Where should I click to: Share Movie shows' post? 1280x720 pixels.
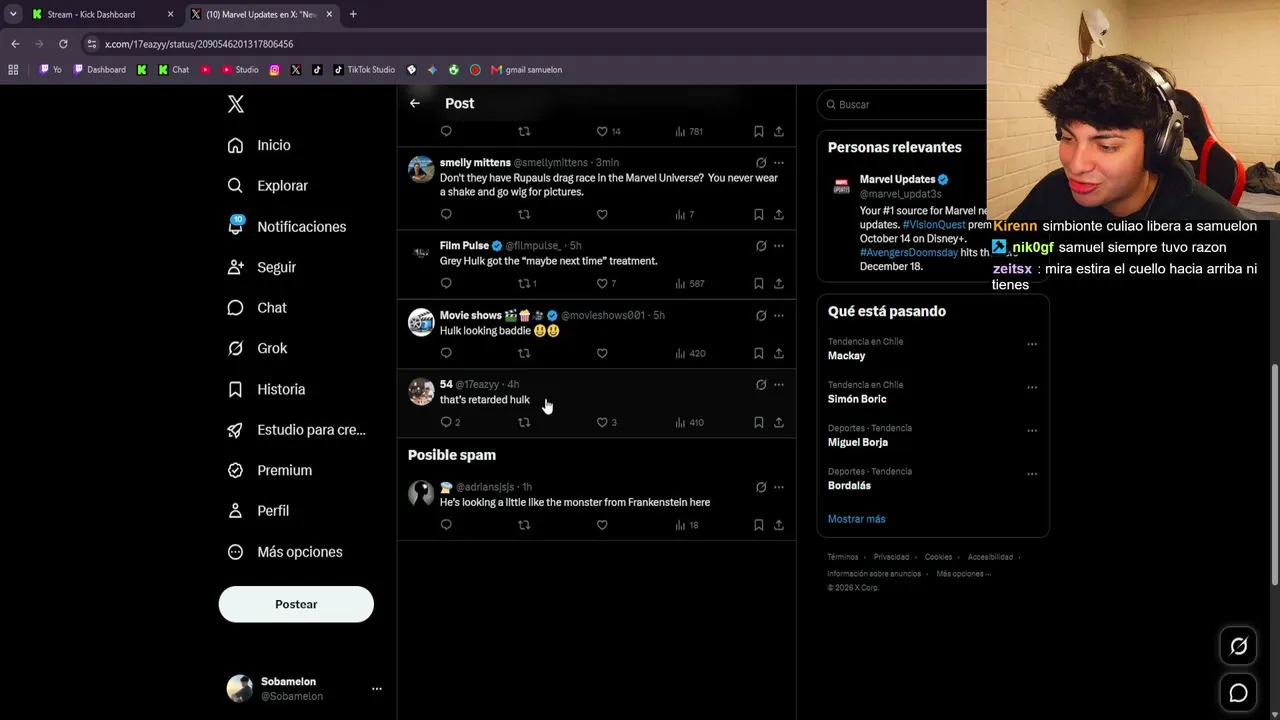779,353
